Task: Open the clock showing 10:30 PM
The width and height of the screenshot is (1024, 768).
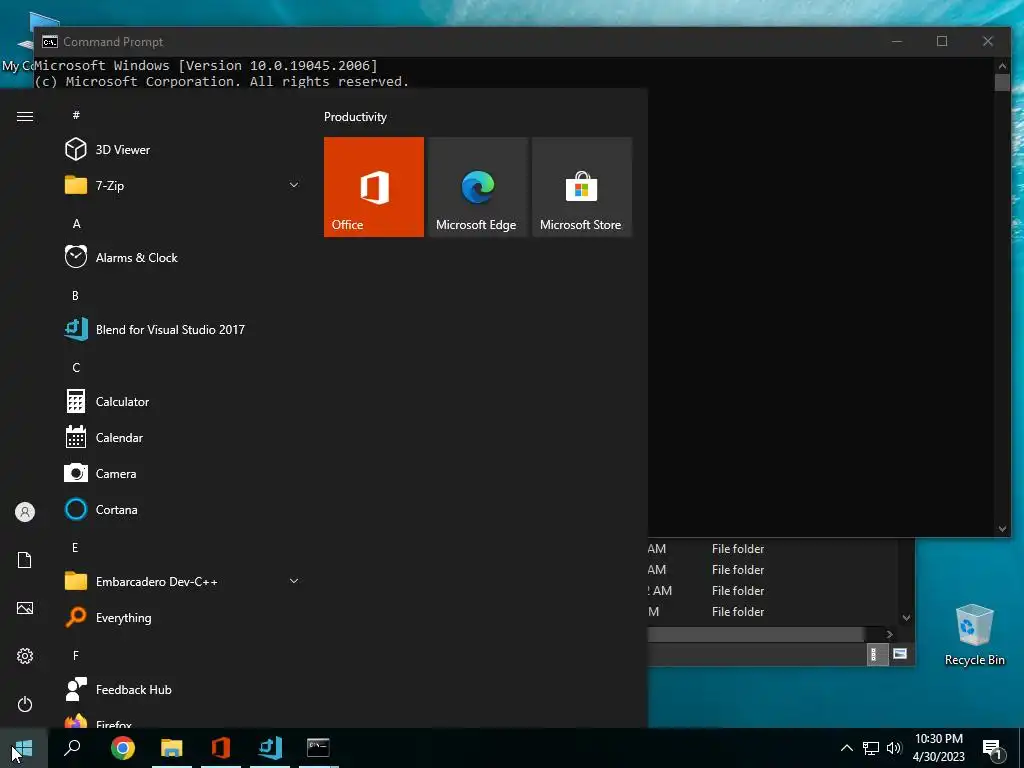Action: pyautogui.click(x=938, y=748)
